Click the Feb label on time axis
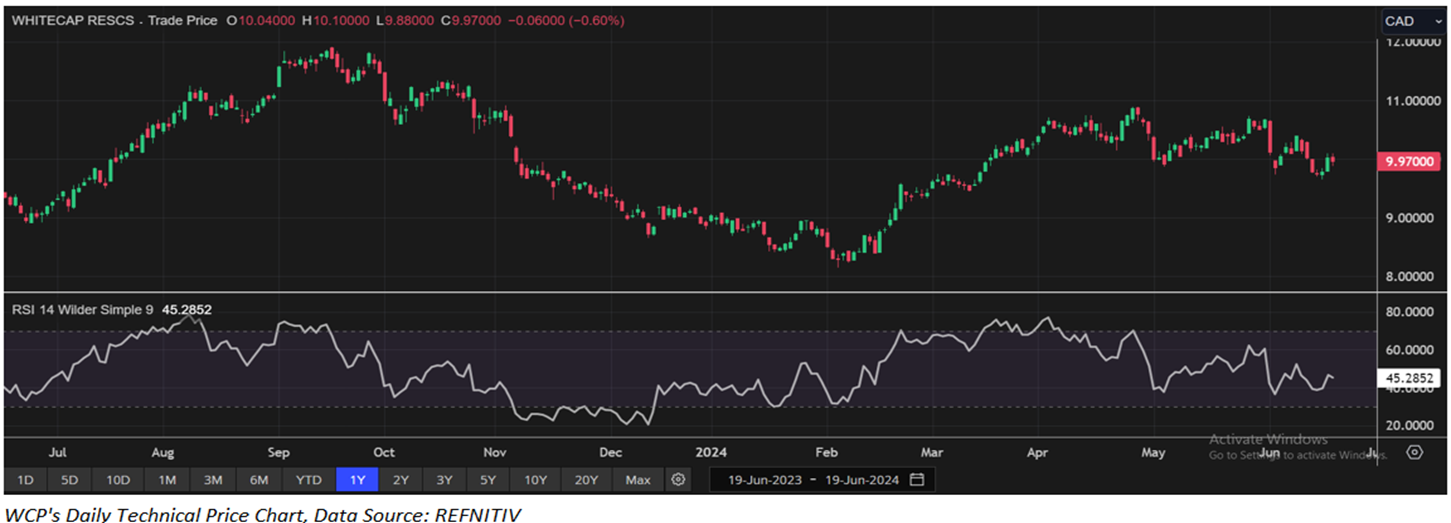The width and height of the screenshot is (1451, 523). [x=826, y=452]
